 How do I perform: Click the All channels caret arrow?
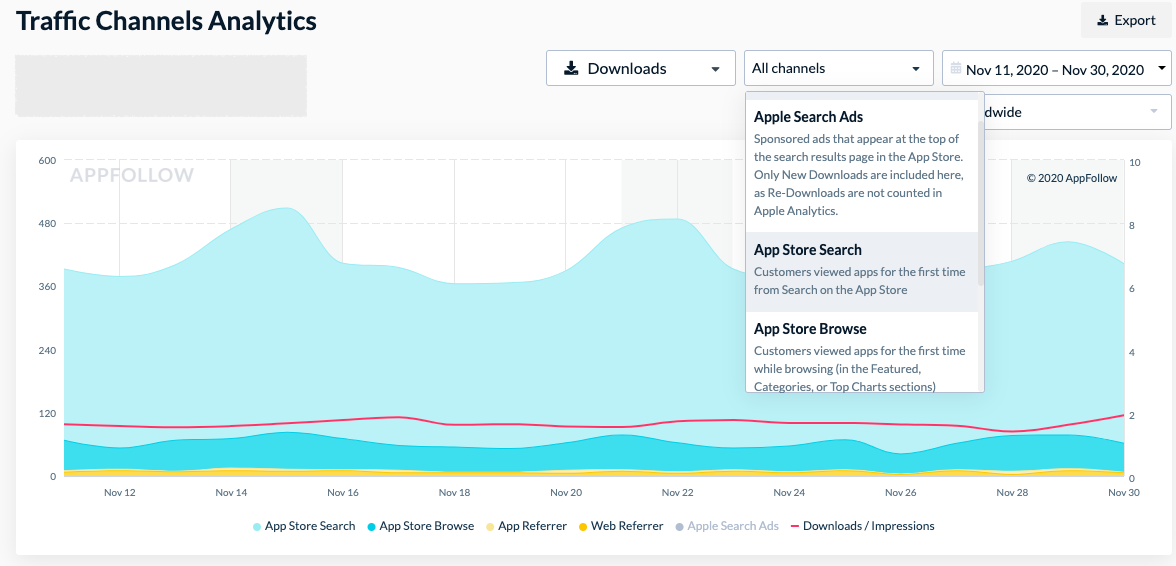pyautogui.click(x=916, y=69)
